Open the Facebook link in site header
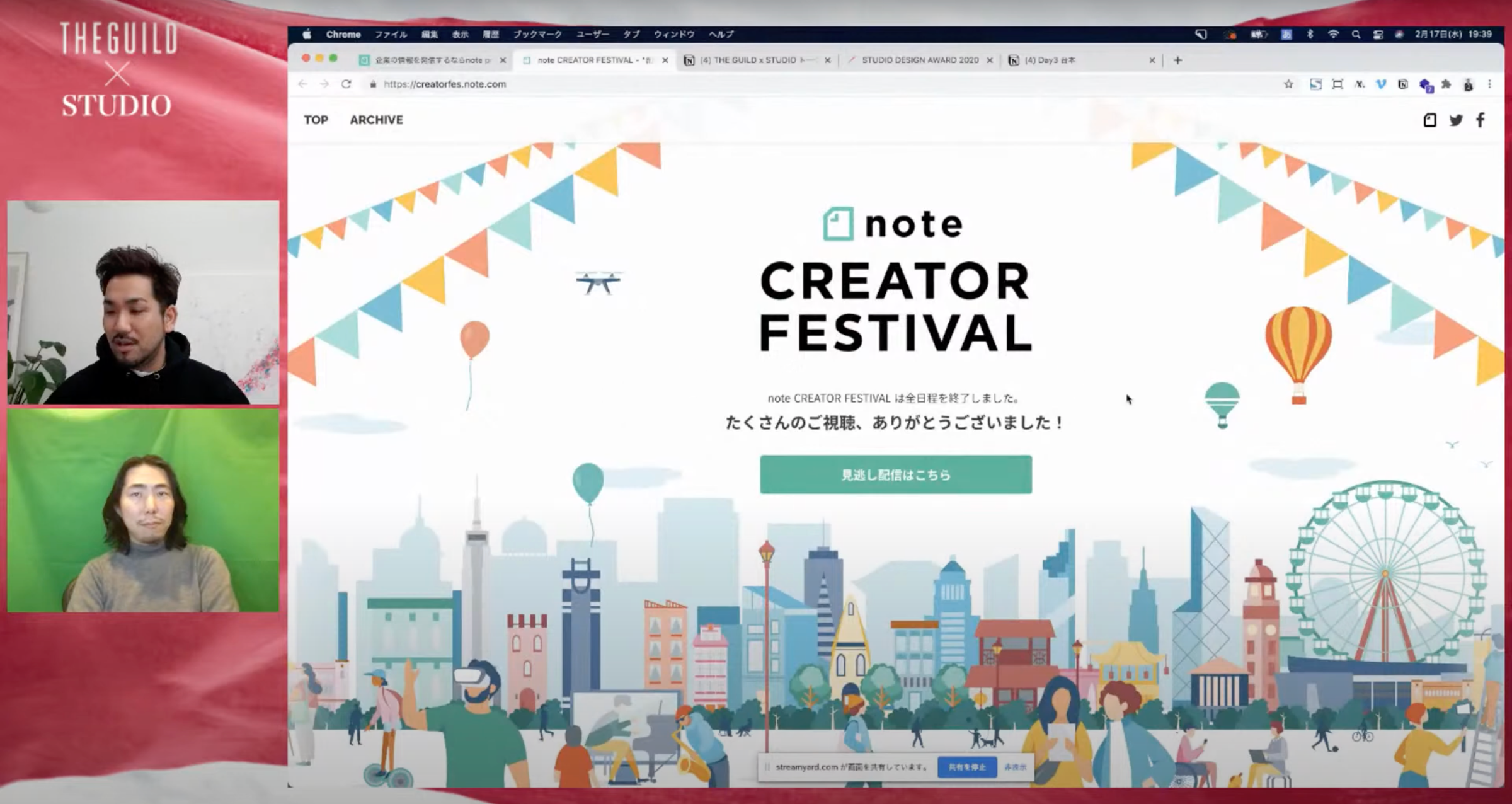The height and width of the screenshot is (804, 1512). point(1480,120)
